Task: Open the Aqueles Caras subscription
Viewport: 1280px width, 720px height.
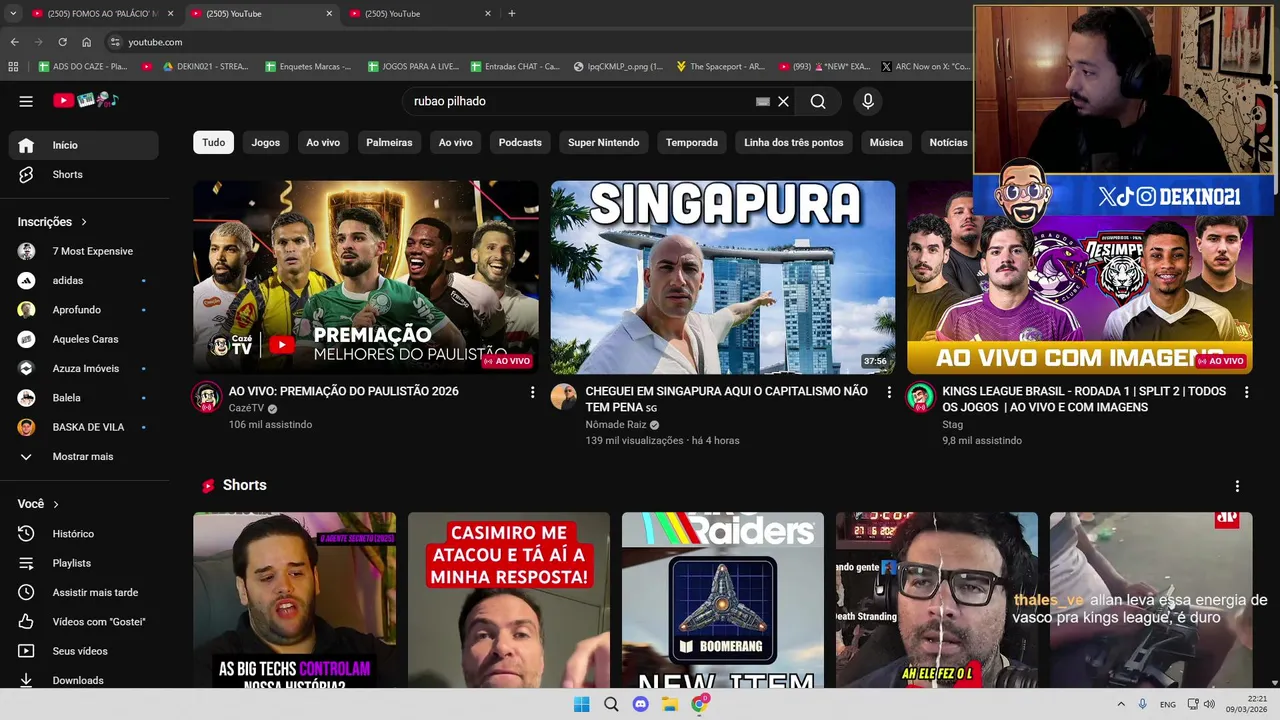Action: tap(84, 339)
